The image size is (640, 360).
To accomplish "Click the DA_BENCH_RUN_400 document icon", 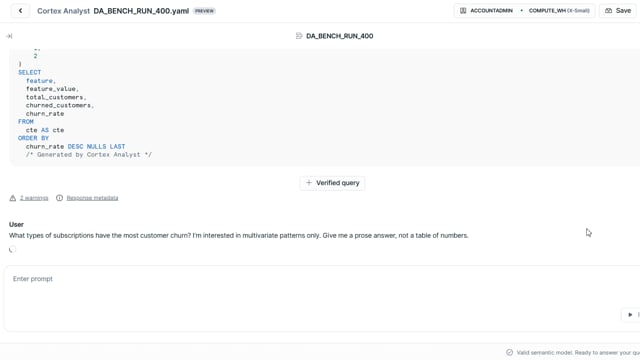I will click(299, 36).
